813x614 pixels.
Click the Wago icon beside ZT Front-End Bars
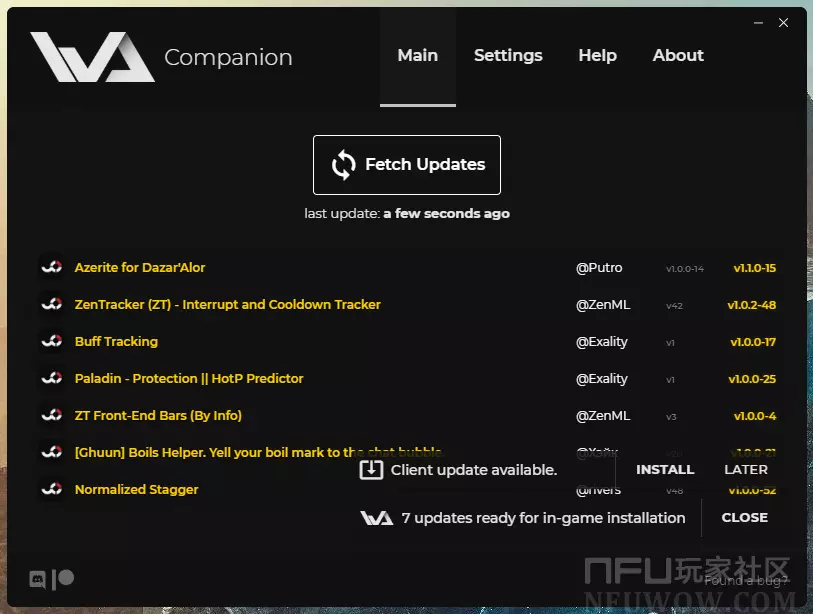[x=51, y=416]
